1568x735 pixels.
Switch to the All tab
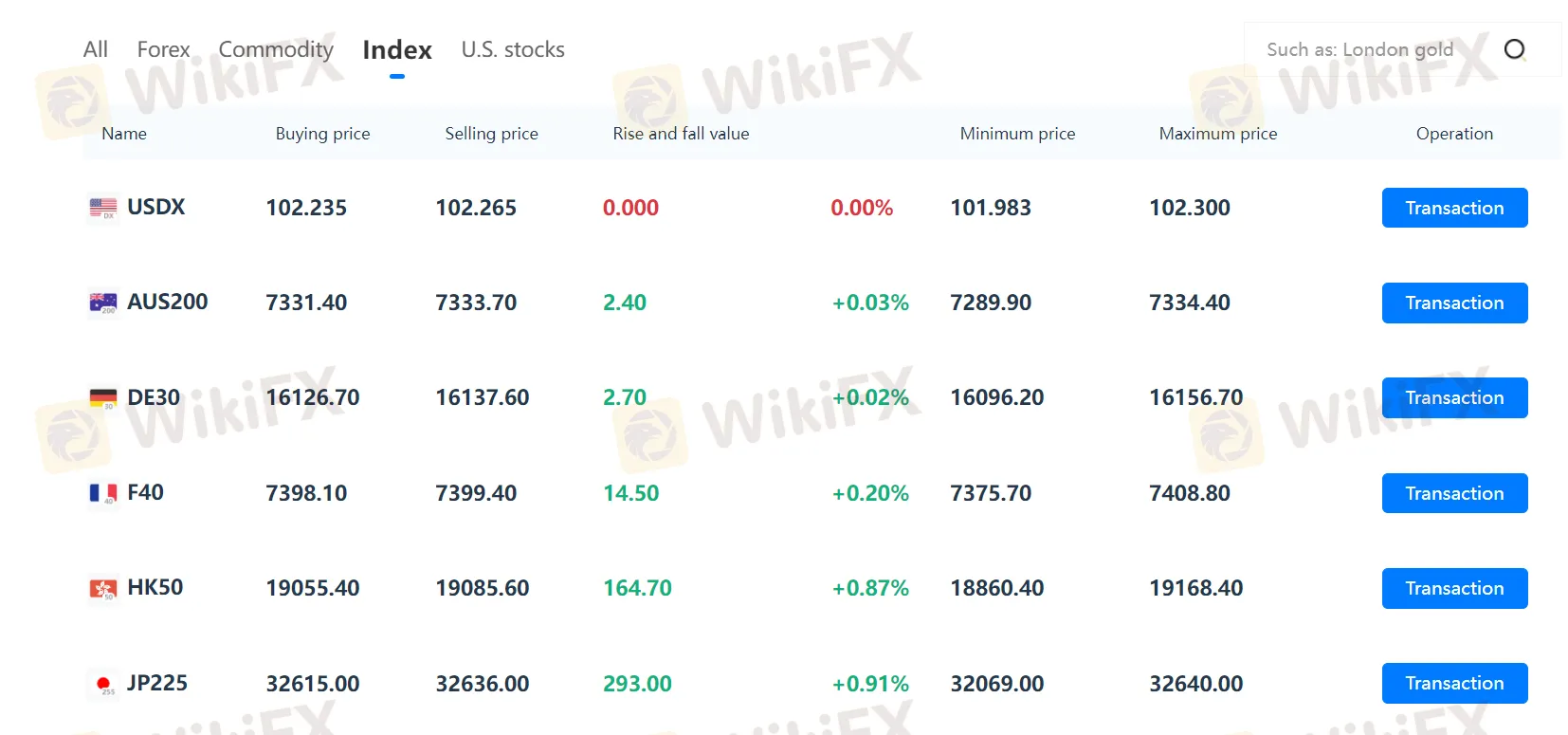click(x=96, y=49)
